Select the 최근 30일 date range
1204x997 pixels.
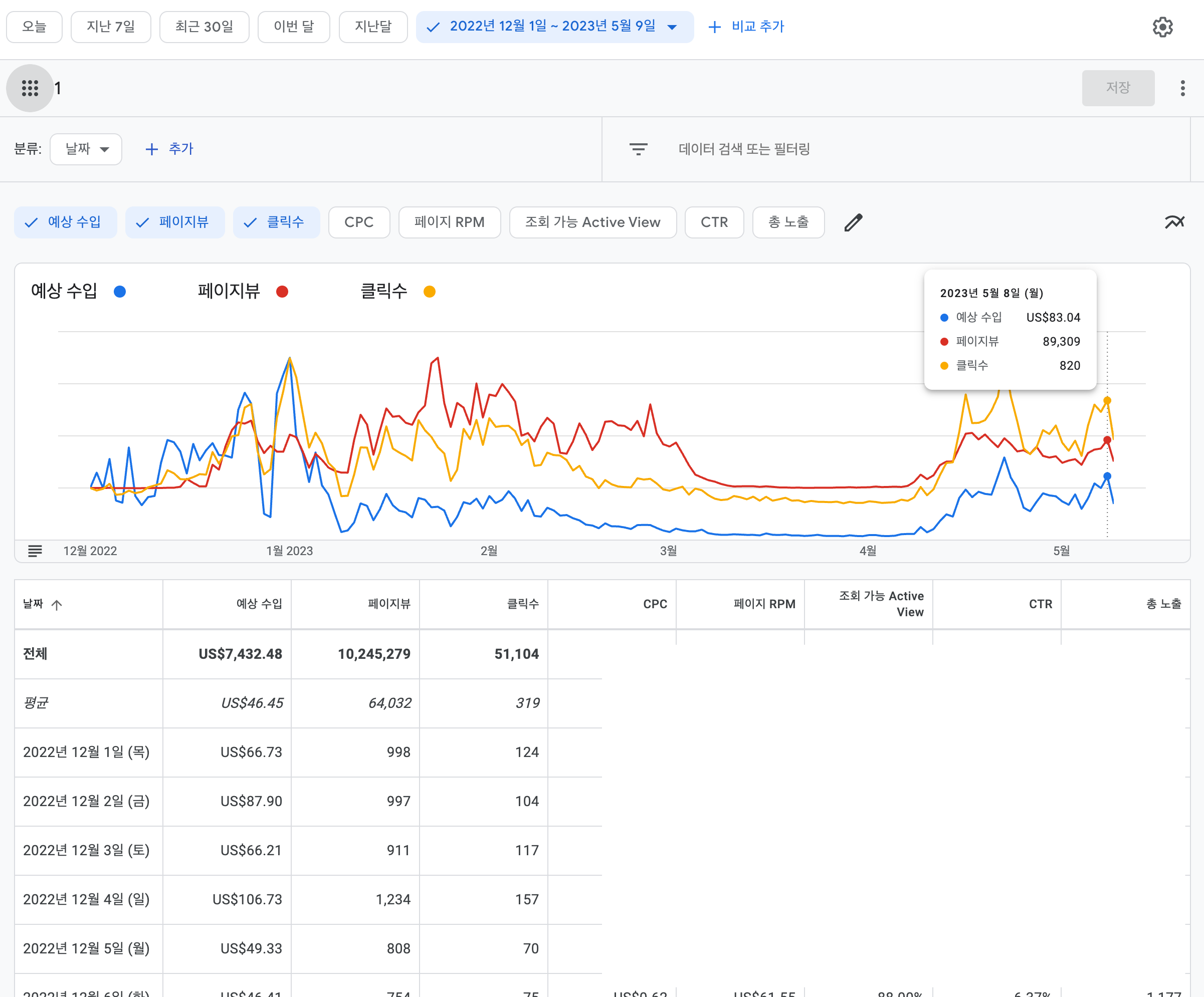(x=204, y=27)
